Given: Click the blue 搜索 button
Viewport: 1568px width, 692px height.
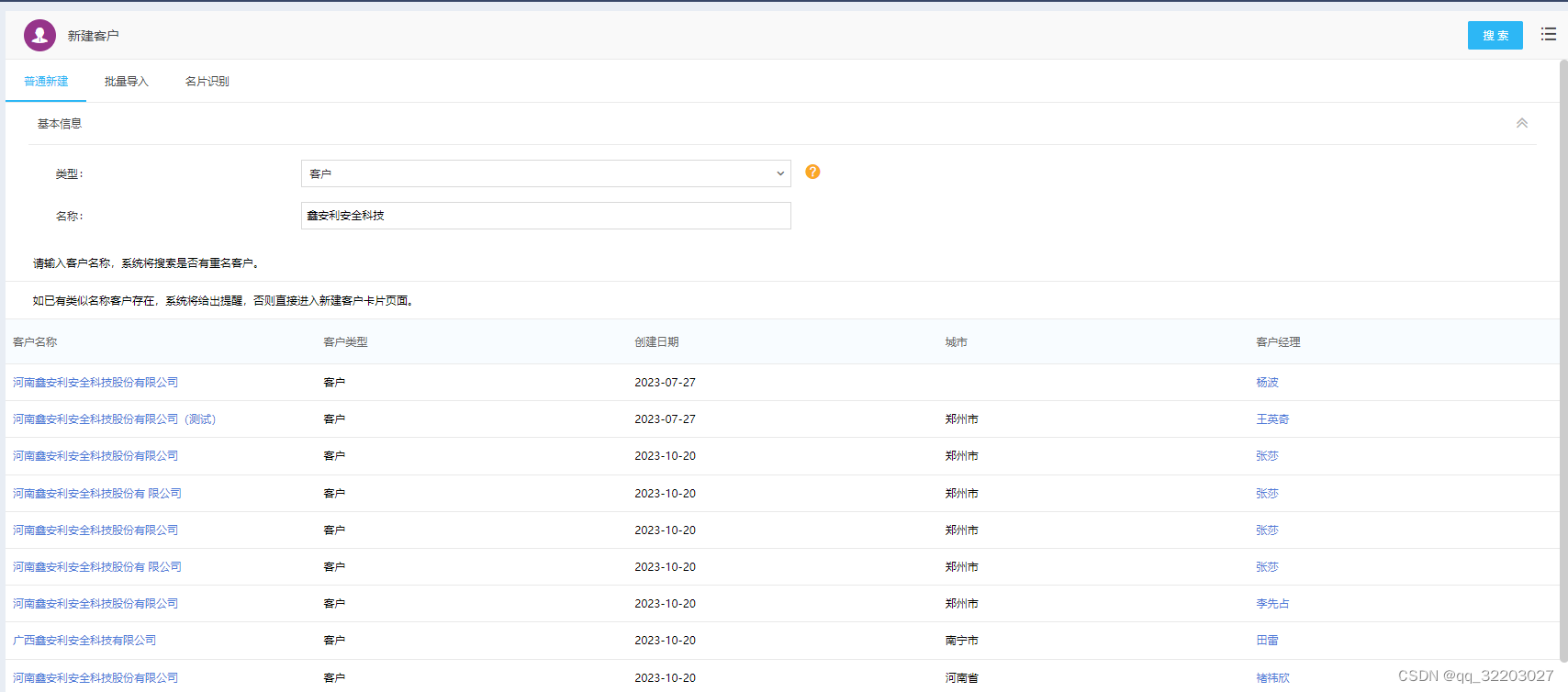Looking at the screenshot, I should click(1495, 35).
